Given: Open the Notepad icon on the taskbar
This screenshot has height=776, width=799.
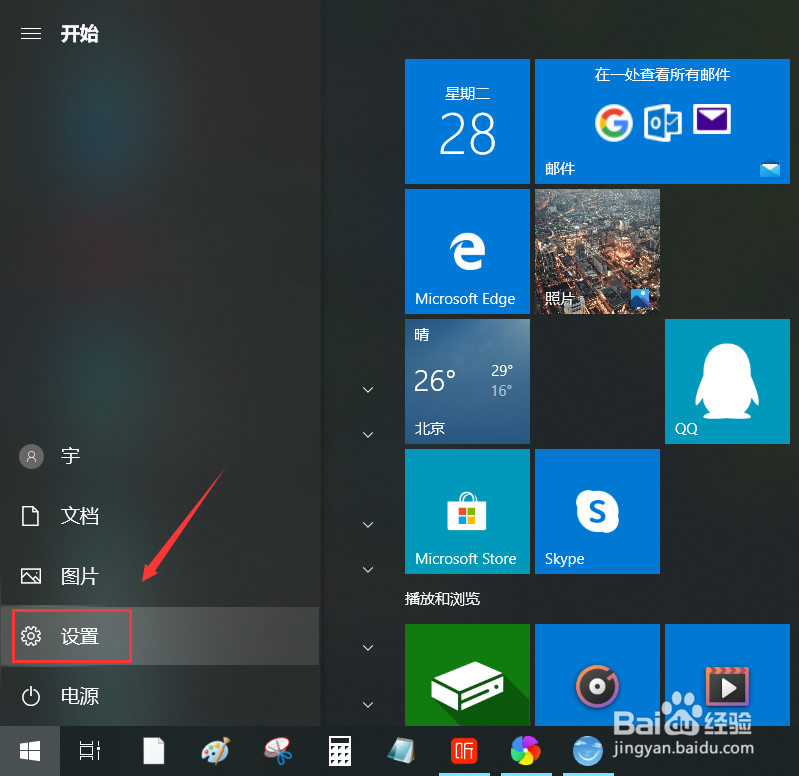Looking at the screenshot, I should tap(402, 751).
